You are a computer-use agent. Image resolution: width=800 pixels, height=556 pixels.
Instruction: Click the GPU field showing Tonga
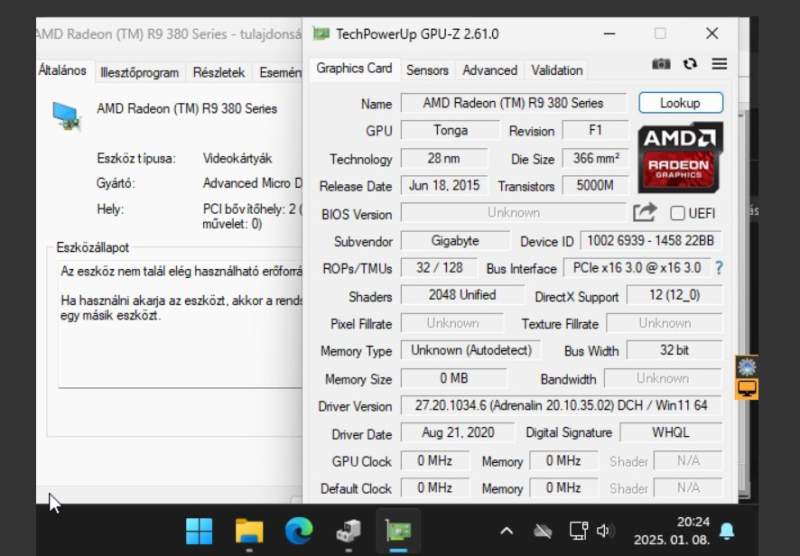point(450,130)
